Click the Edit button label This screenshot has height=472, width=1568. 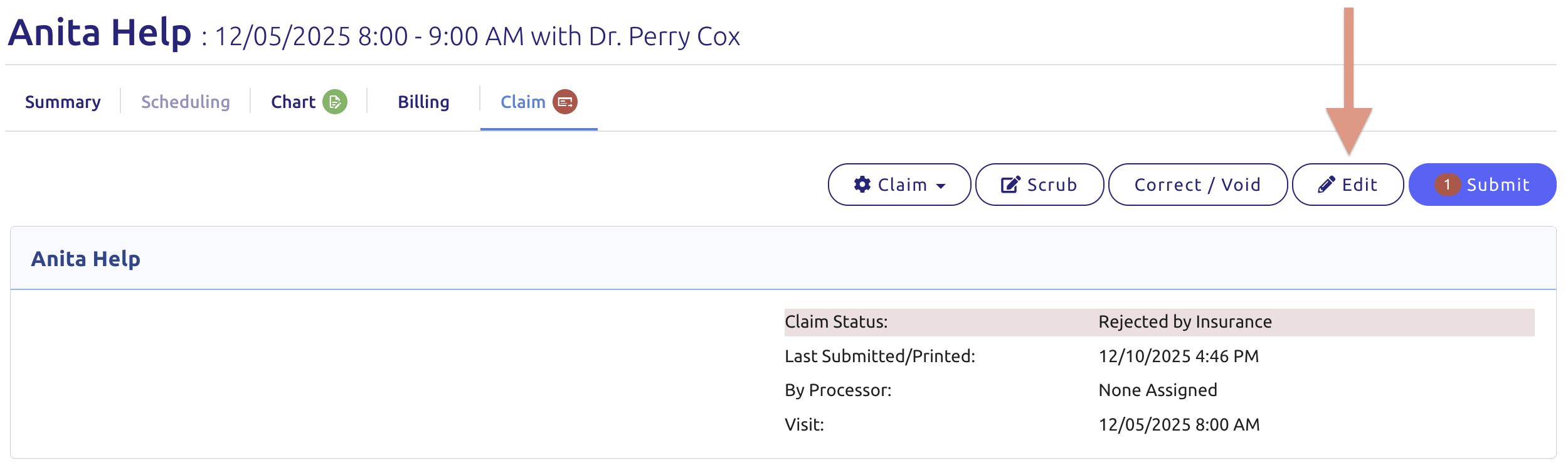(x=1359, y=185)
